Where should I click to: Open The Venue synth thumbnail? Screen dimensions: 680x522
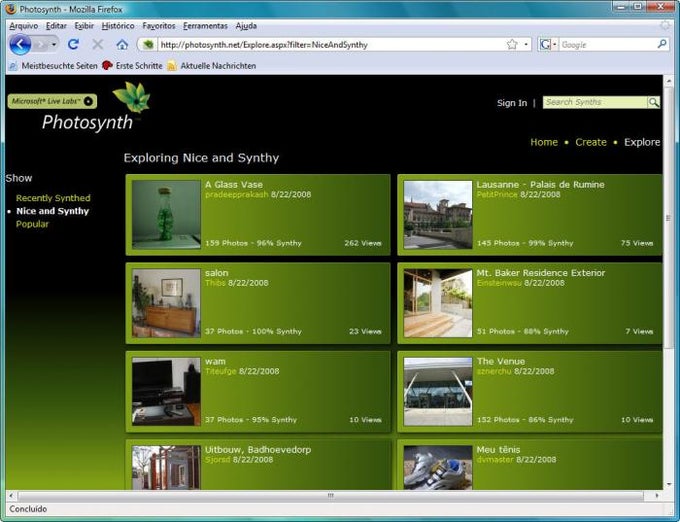tap(438, 392)
